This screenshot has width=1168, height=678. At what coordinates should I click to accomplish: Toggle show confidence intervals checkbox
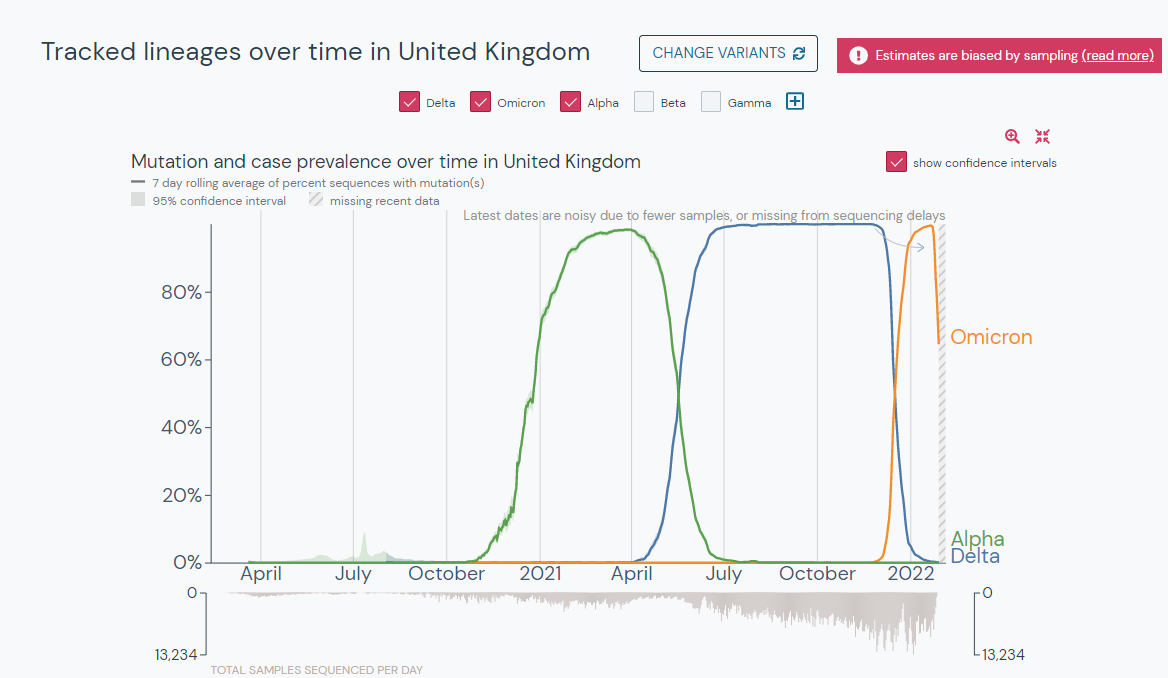tap(896, 162)
